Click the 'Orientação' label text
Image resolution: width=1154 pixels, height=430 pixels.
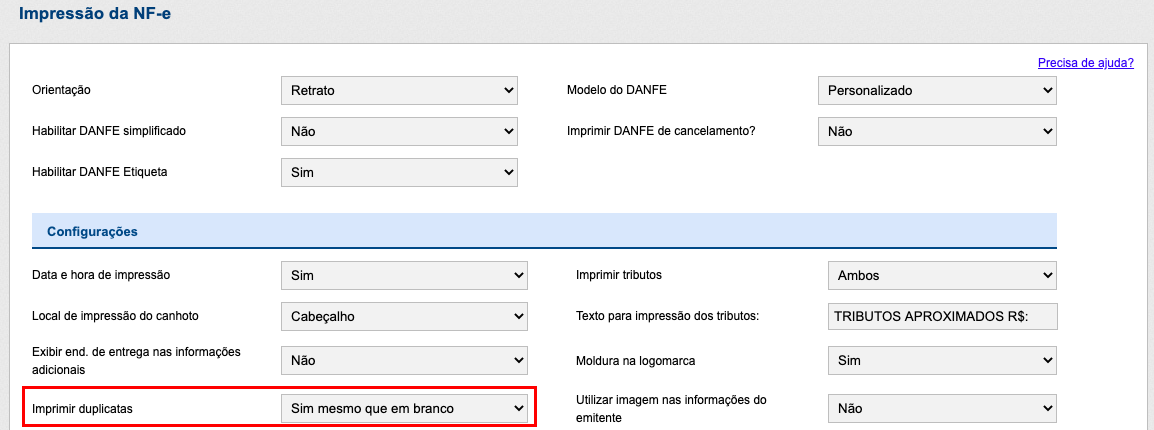tap(62, 90)
